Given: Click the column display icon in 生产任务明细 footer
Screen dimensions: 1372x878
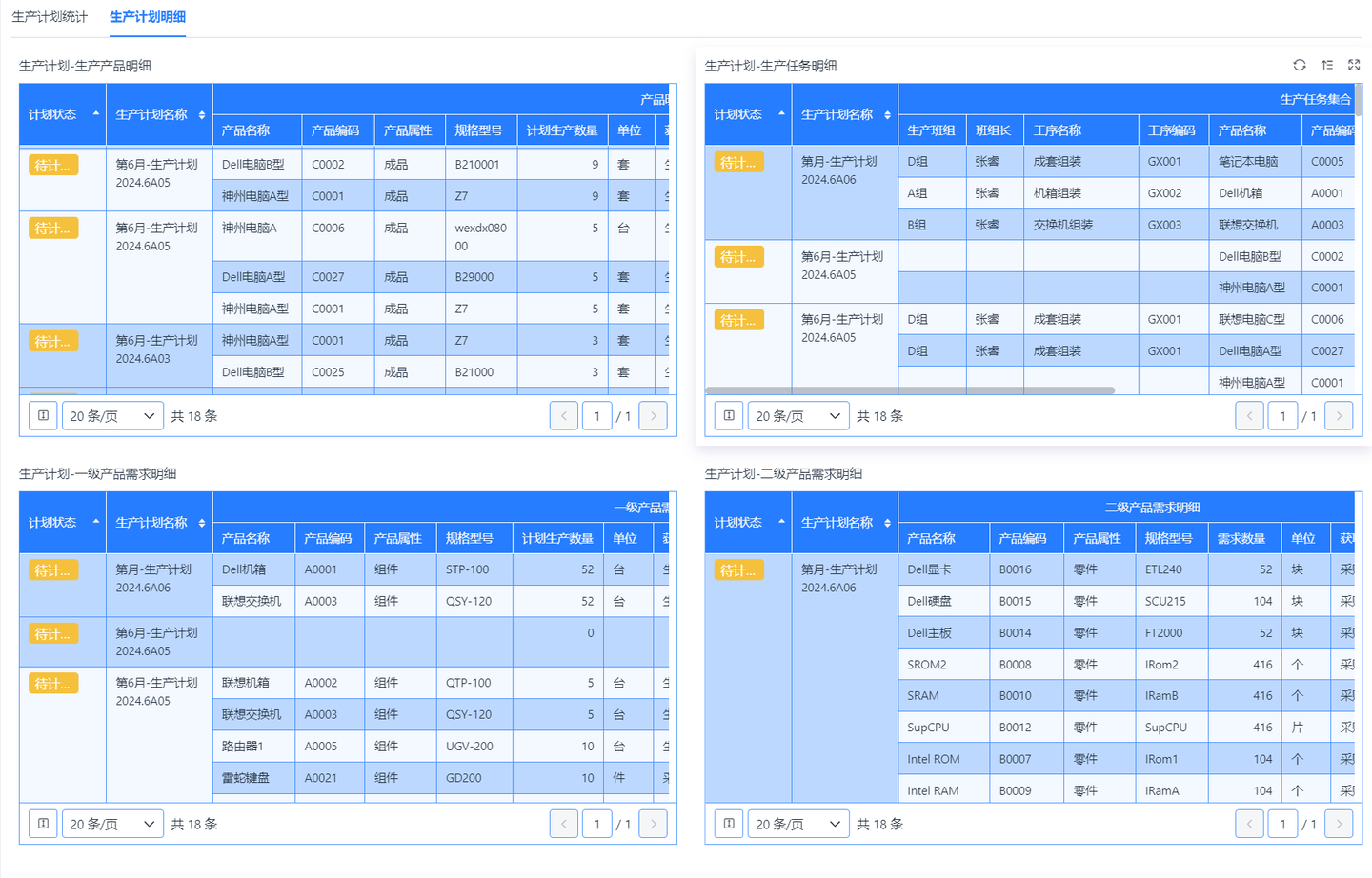Looking at the screenshot, I should 728,415.
